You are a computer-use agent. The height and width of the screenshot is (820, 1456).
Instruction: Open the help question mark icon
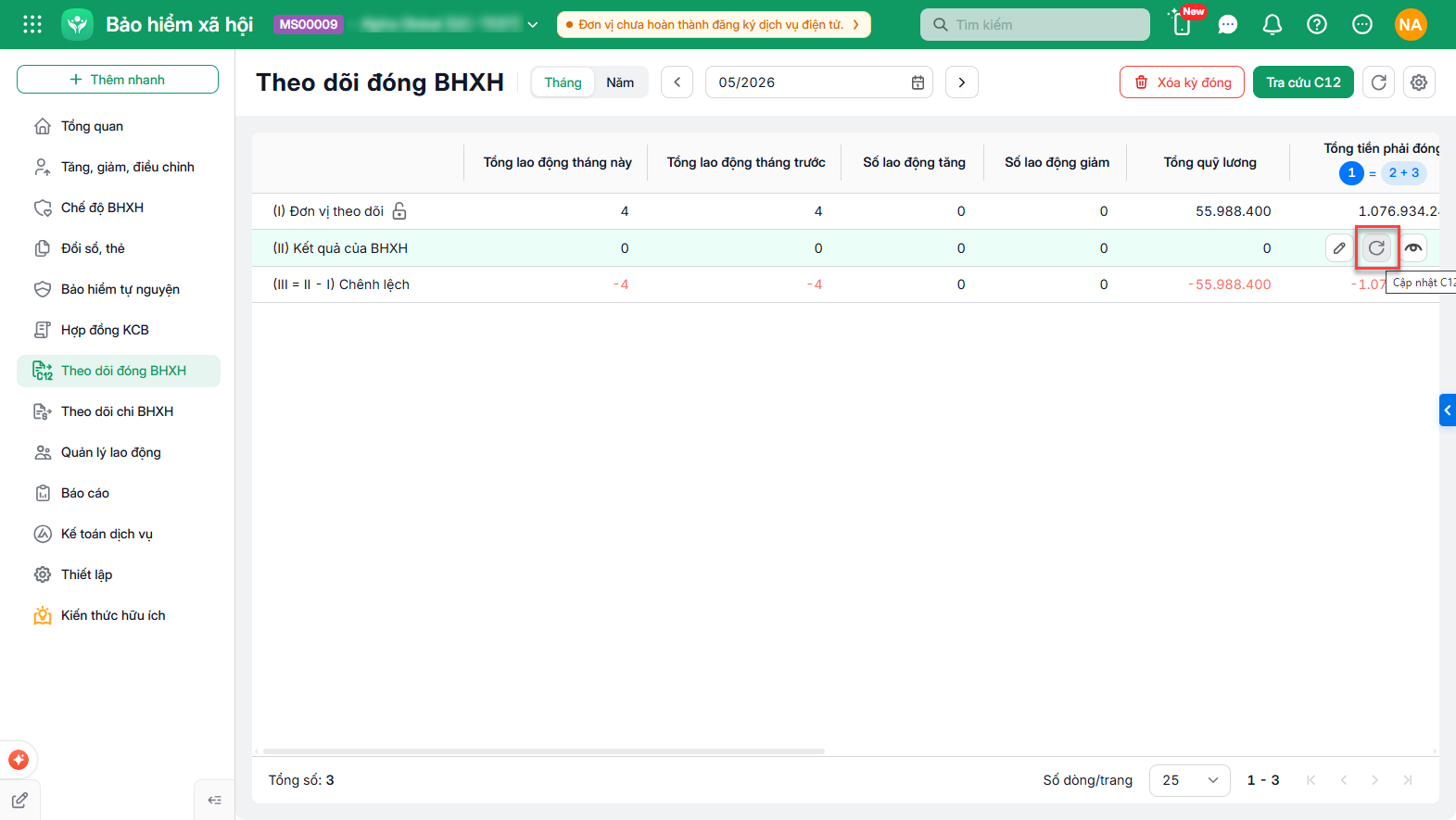pos(1317,25)
